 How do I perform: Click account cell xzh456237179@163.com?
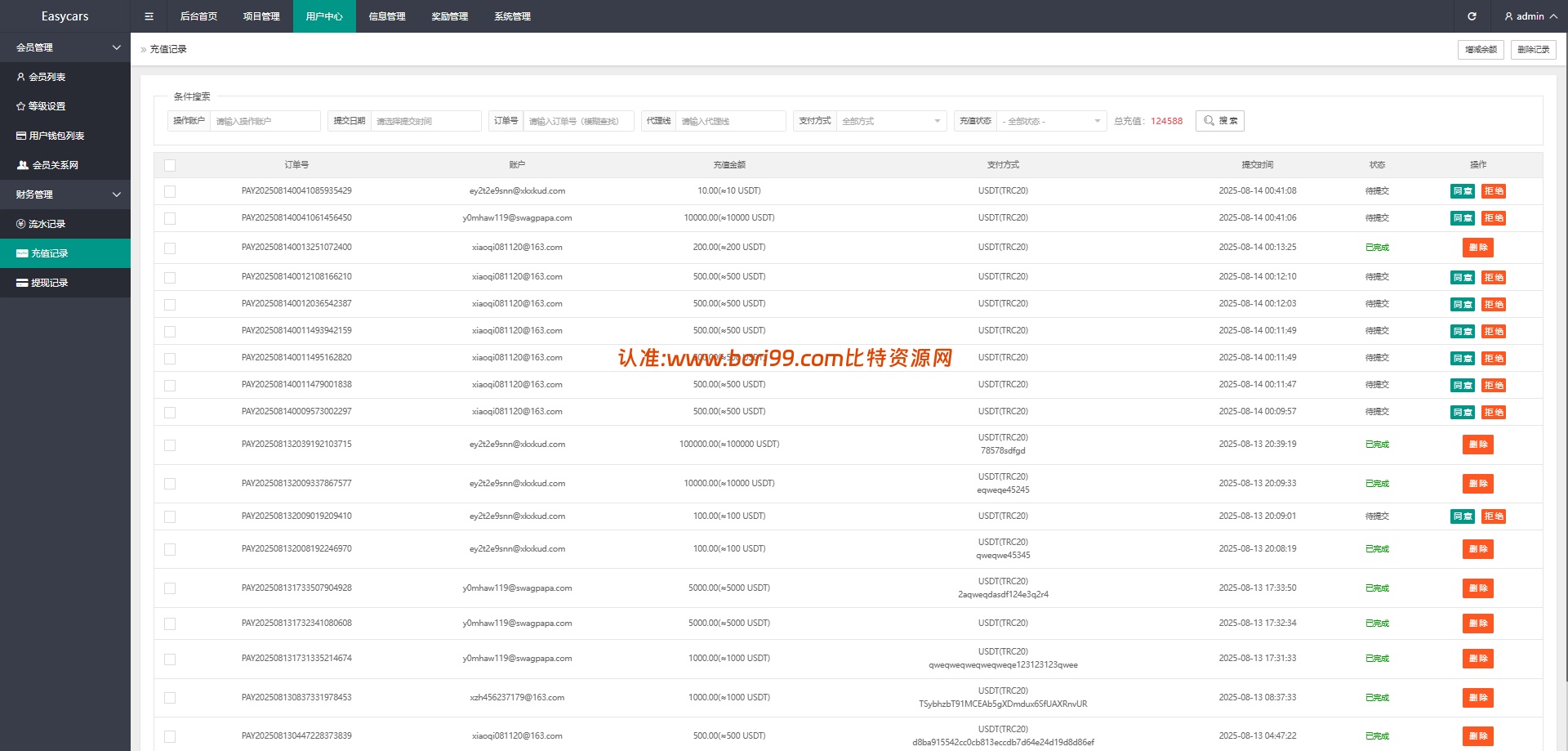(517, 698)
